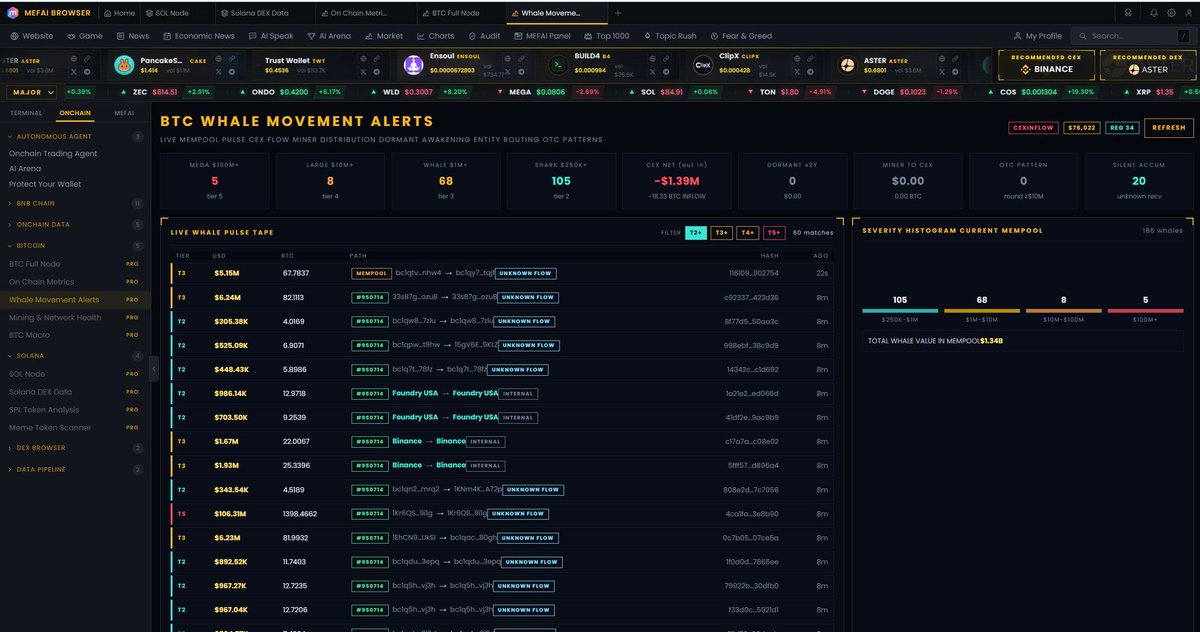Click the ClipX token icon

click(x=703, y=65)
